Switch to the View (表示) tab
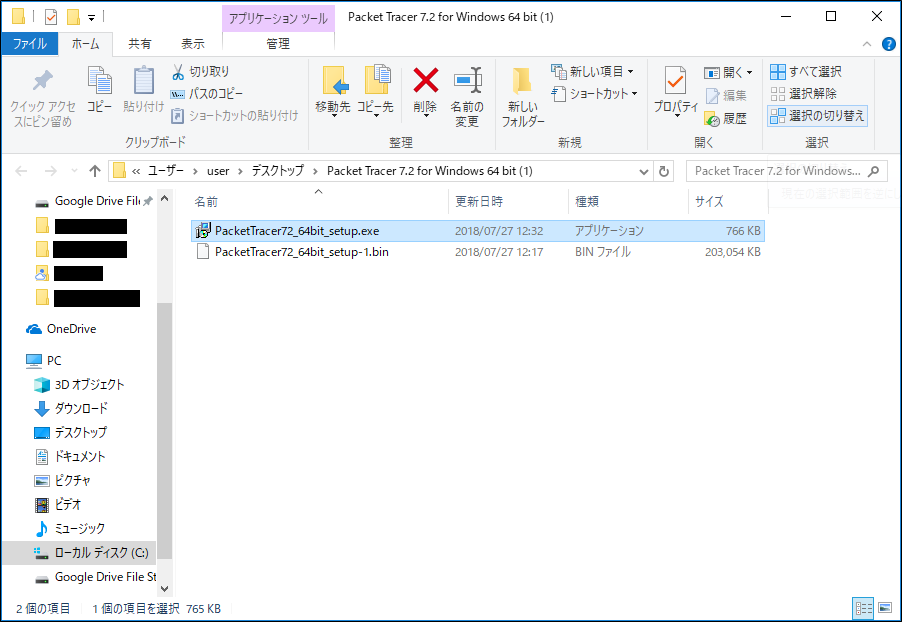The width and height of the screenshot is (902, 622). point(193,44)
